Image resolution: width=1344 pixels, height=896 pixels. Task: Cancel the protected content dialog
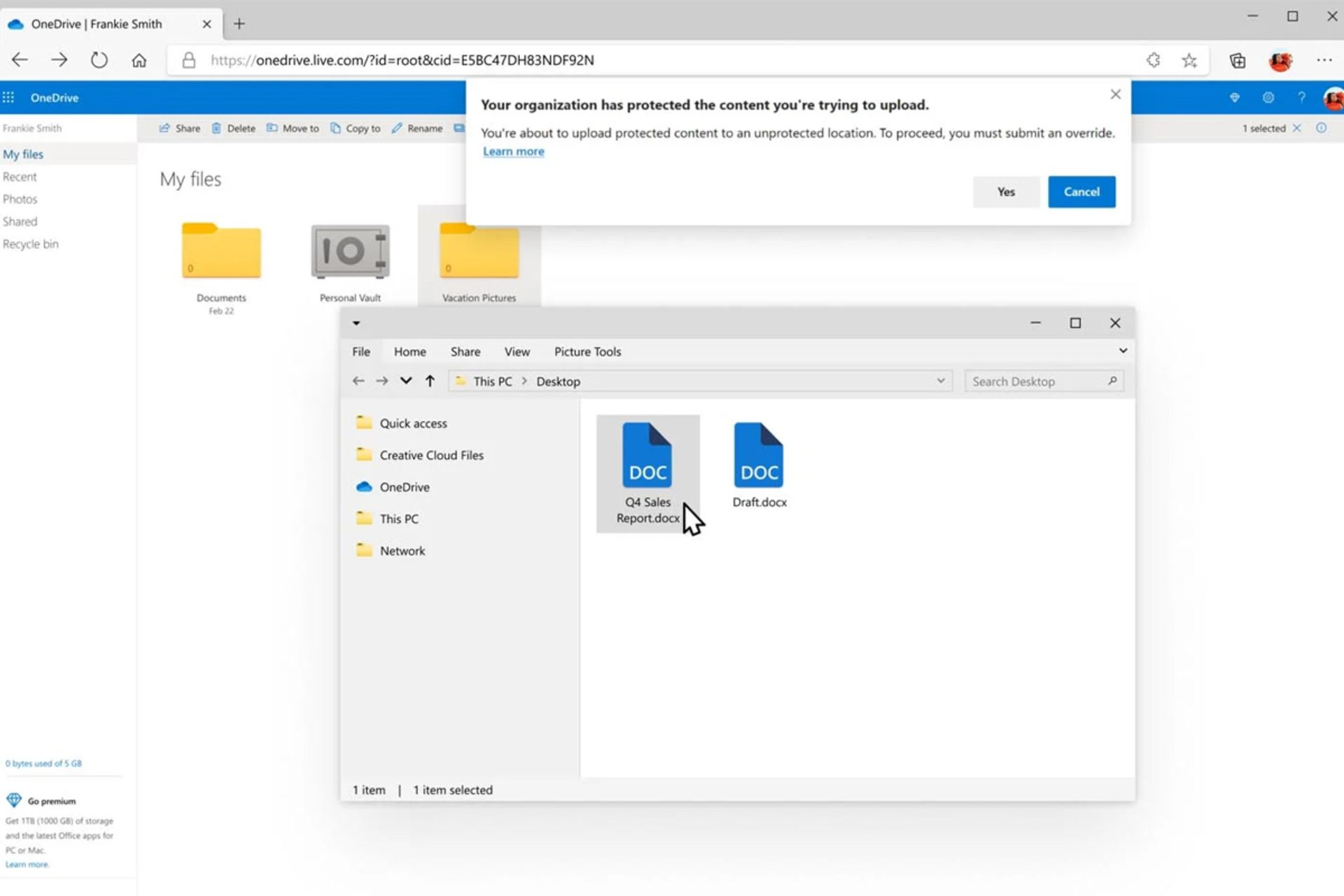1081,191
